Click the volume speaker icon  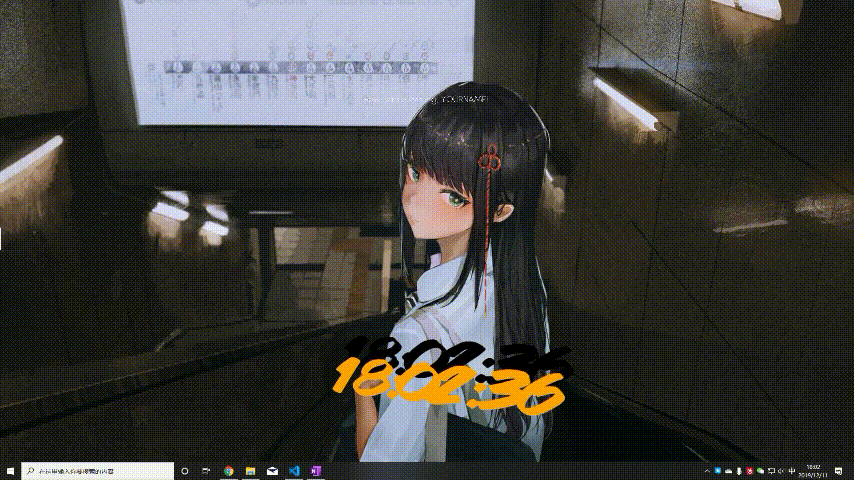tap(781, 470)
